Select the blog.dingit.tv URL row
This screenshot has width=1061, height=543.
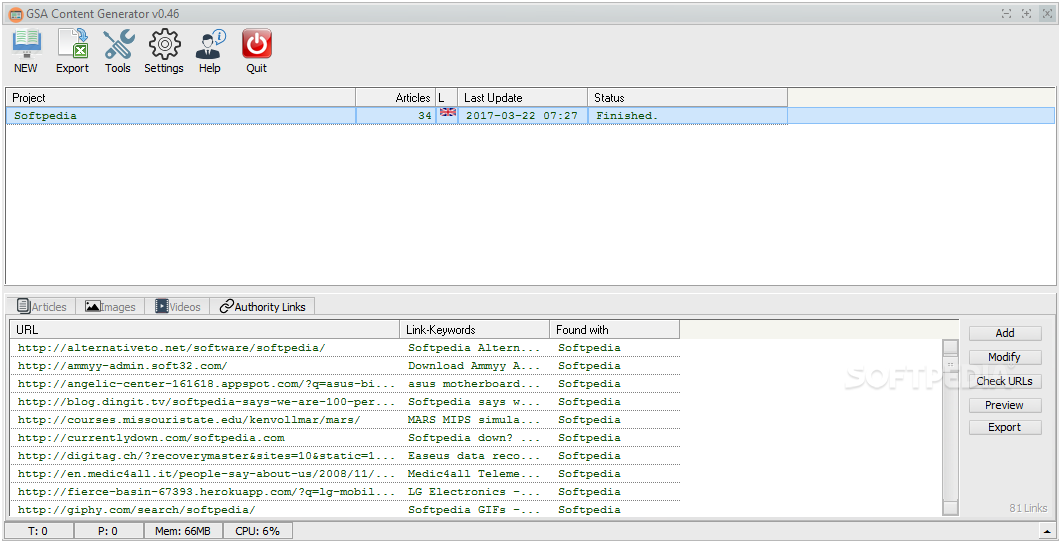pos(345,402)
